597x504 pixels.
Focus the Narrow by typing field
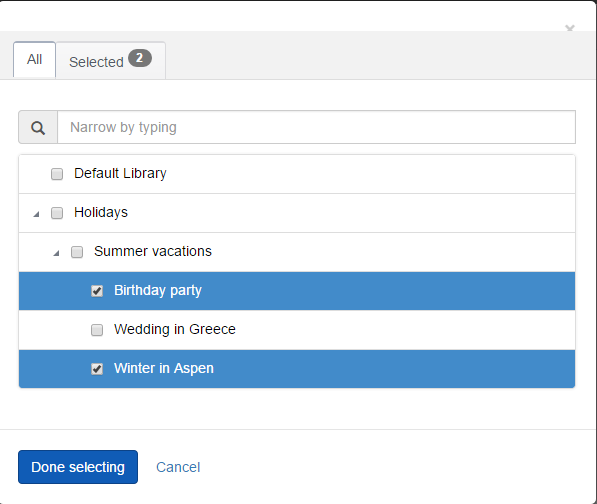(x=316, y=127)
